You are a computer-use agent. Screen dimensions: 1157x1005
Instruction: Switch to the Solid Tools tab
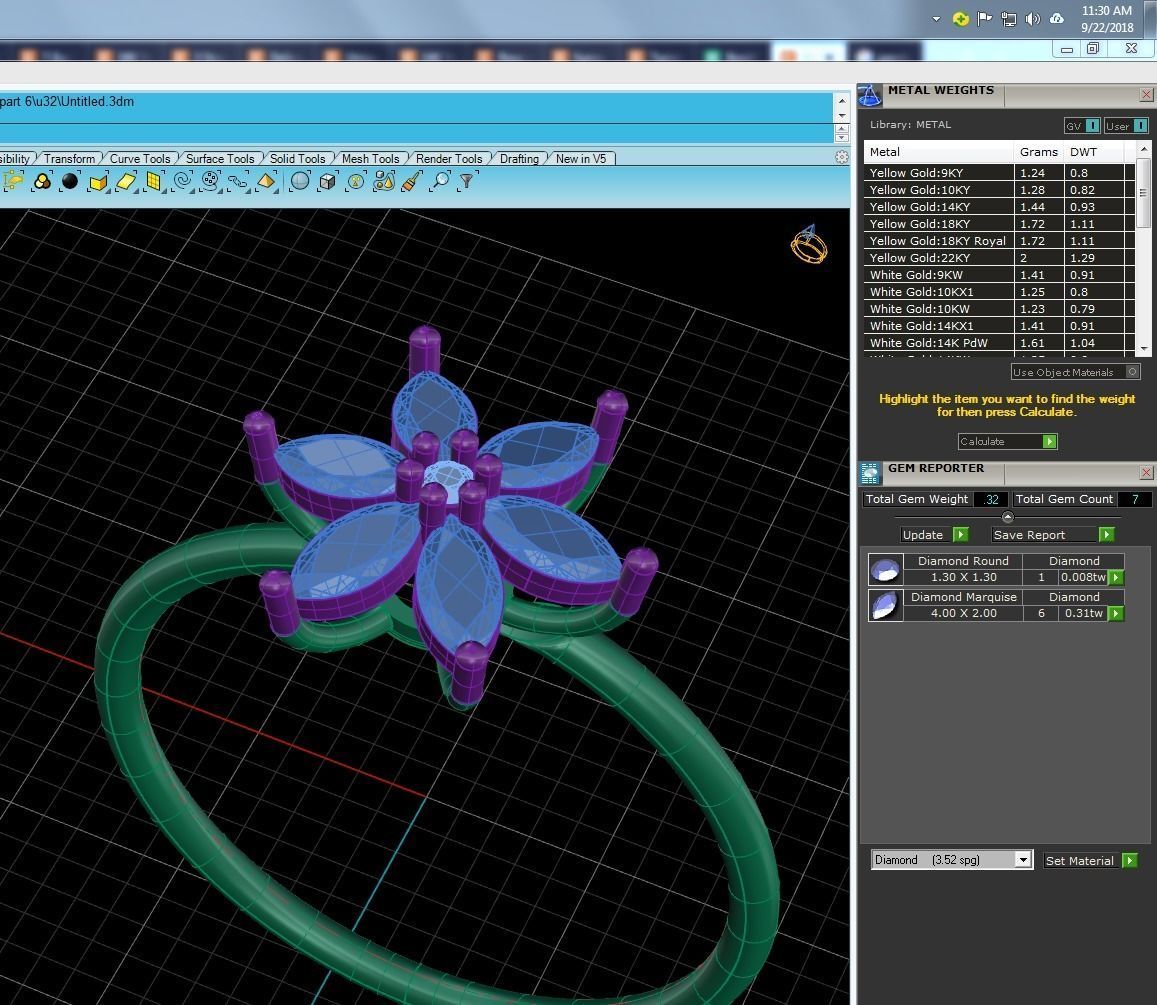pyautogui.click(x=297, y=159)
